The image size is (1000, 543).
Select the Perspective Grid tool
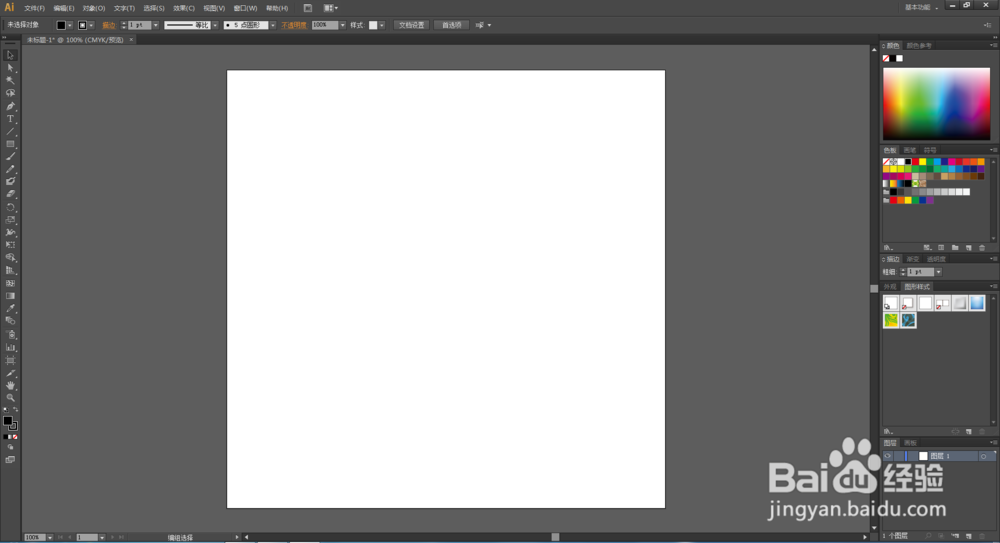[x=10, y=271]
